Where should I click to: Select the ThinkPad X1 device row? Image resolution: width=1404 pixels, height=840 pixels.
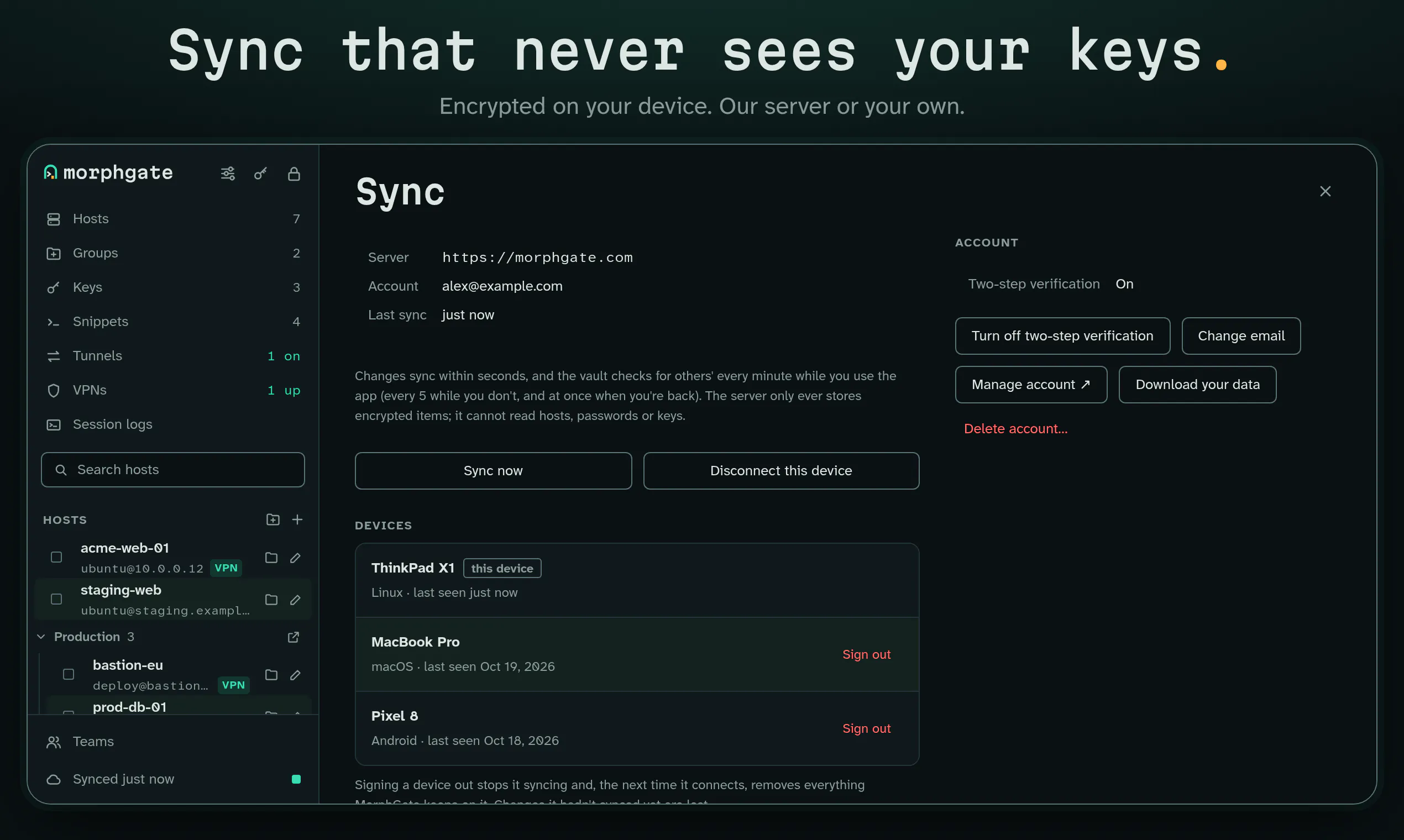pos(637,580)
